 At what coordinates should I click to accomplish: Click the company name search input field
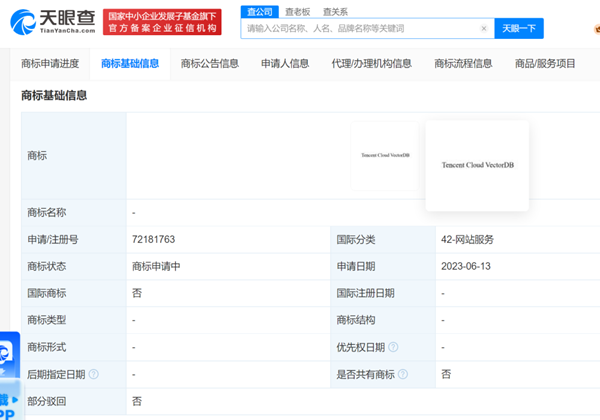[x=360, y=29]
